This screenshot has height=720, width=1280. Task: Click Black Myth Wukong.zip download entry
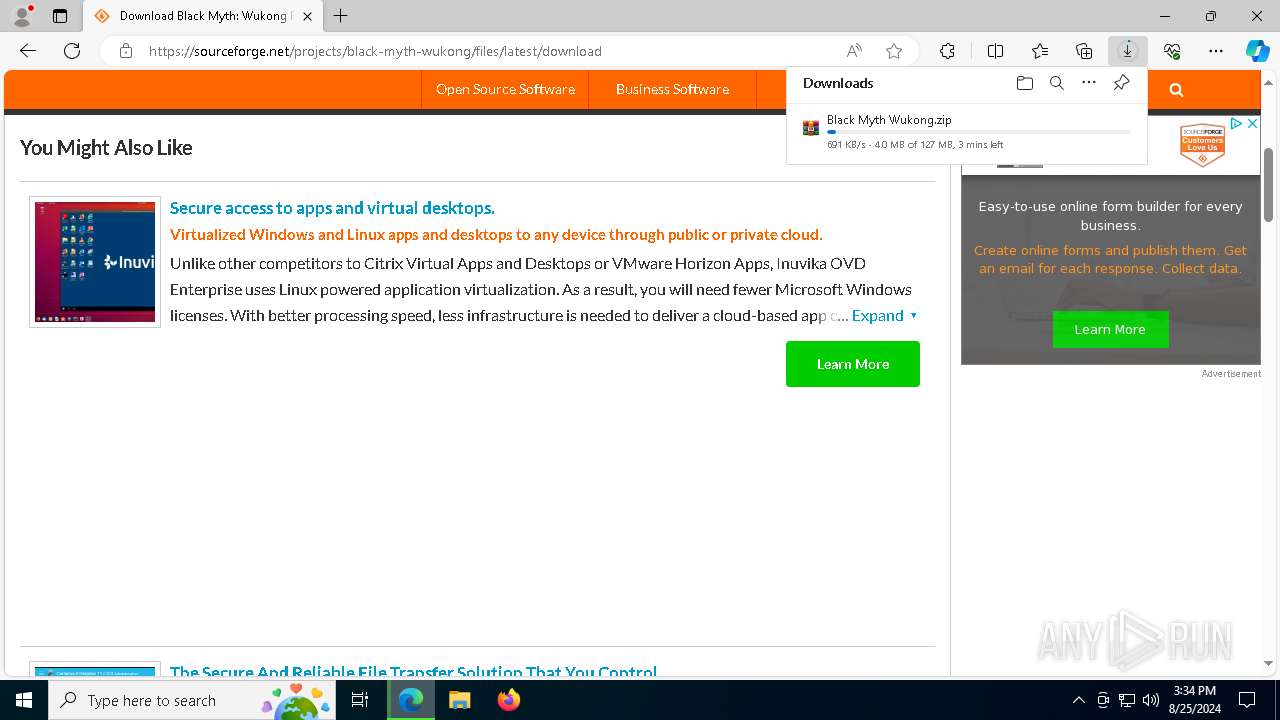point(966,132)
